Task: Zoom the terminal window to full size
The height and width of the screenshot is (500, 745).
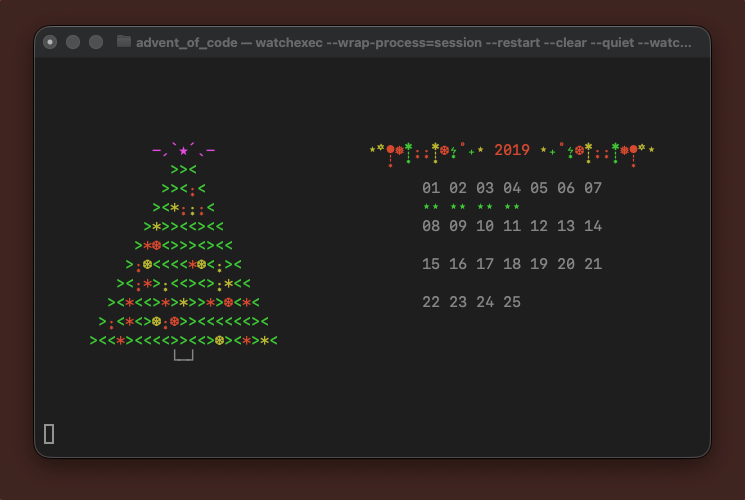Action: 96,42
